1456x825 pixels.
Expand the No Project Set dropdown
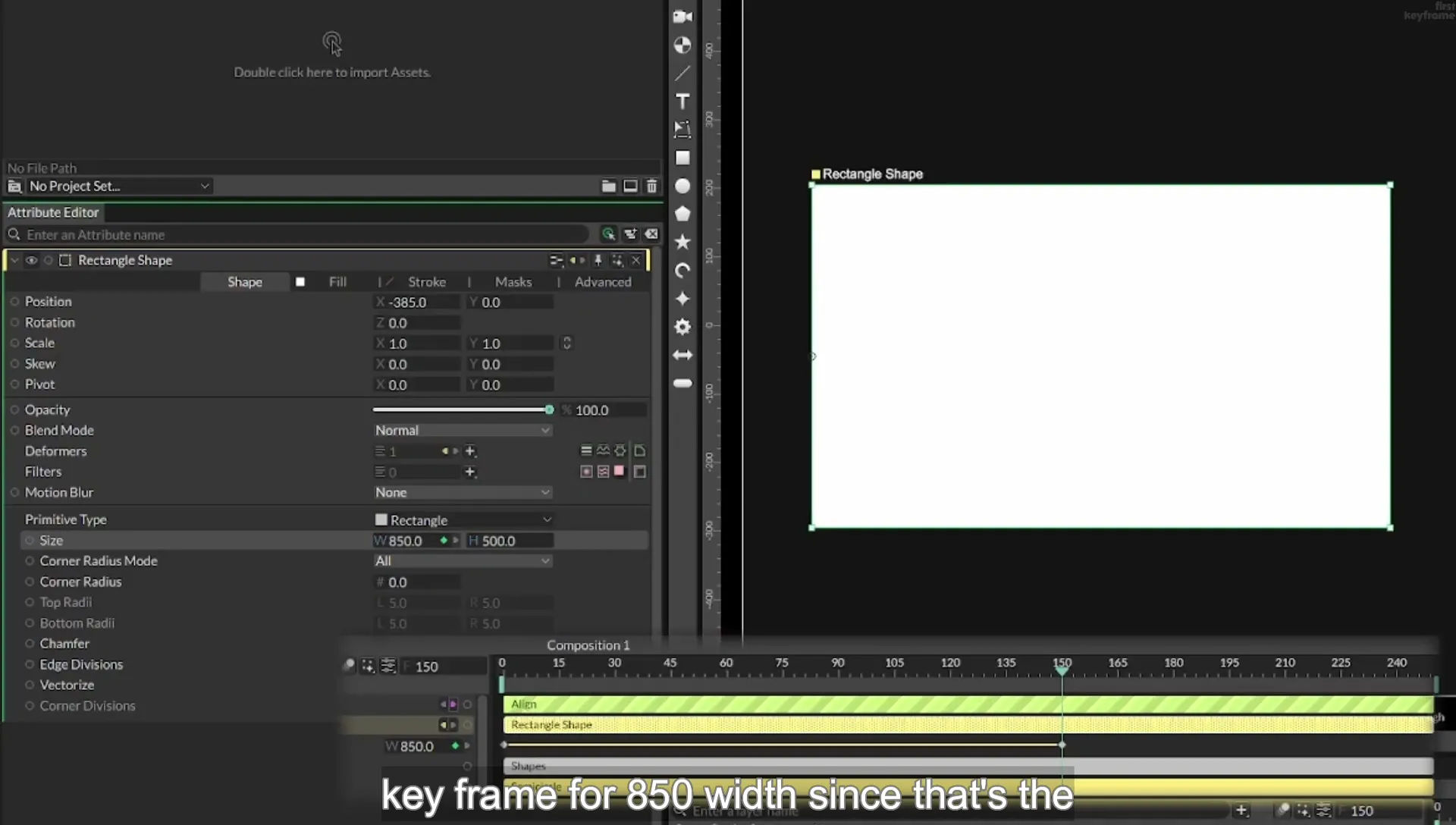119,186
